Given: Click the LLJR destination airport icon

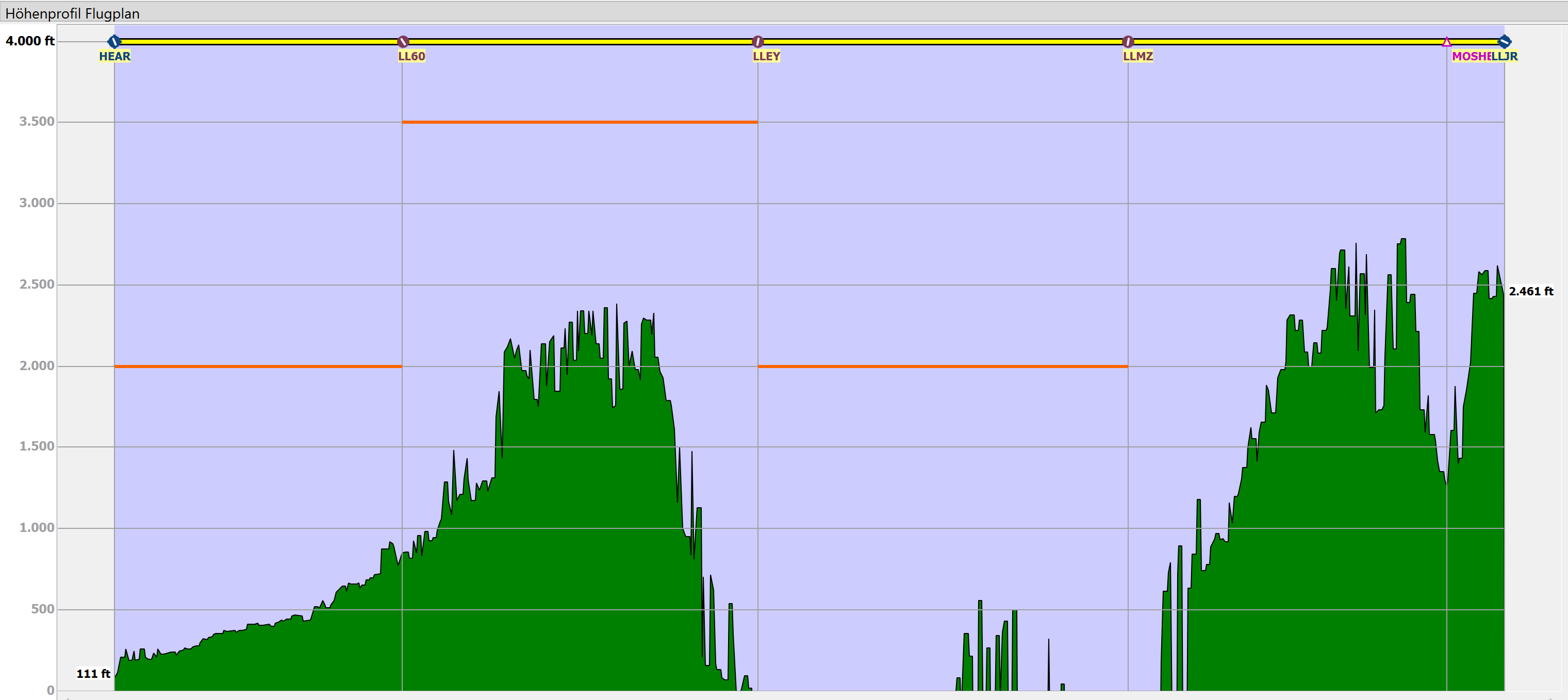Looking at the screenshot, I should click(1504, 41).
